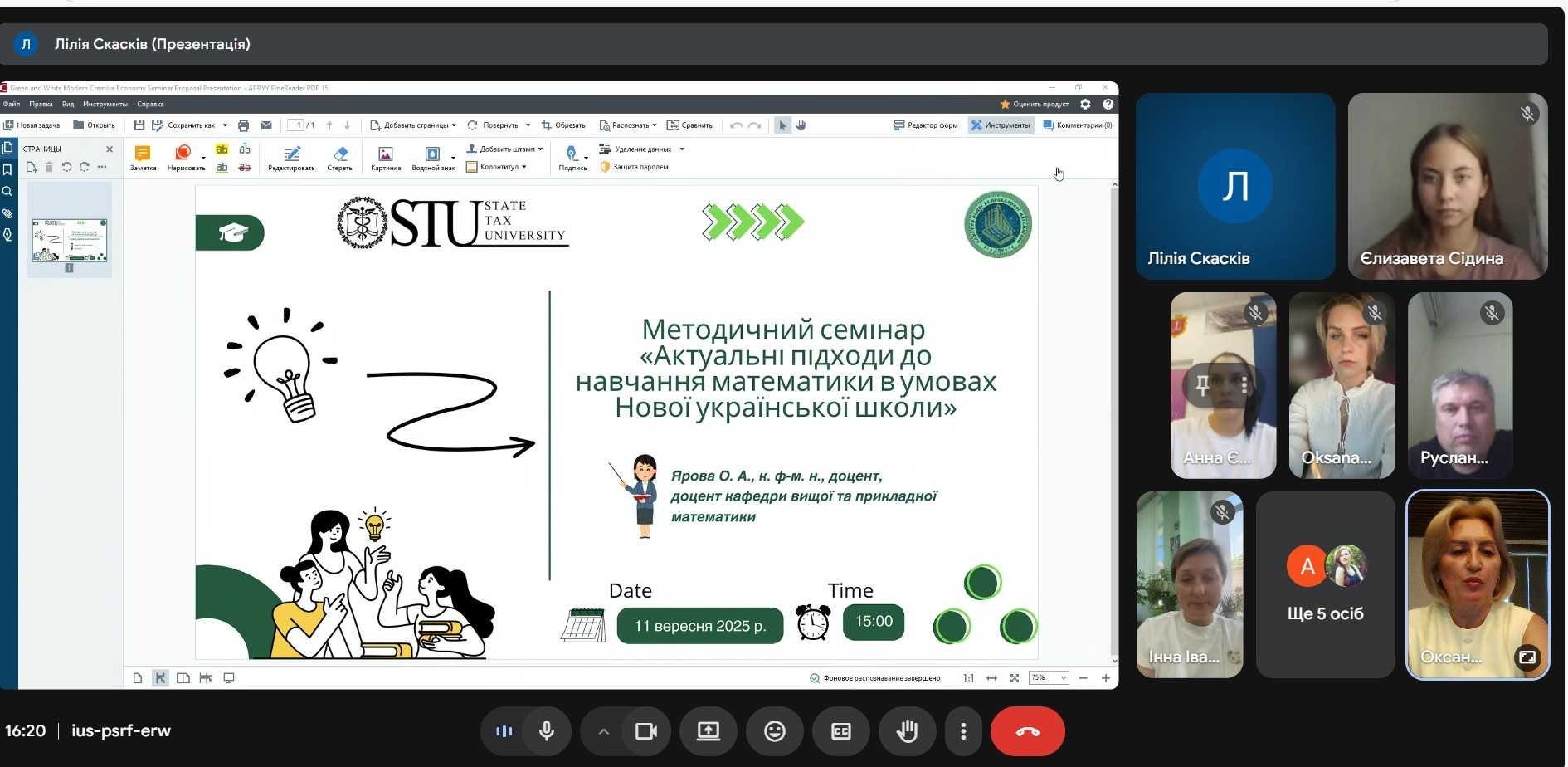This screenshot has height=767, width=1568.
Task: Click the Подпись signature tool
Action: [572, 158]
